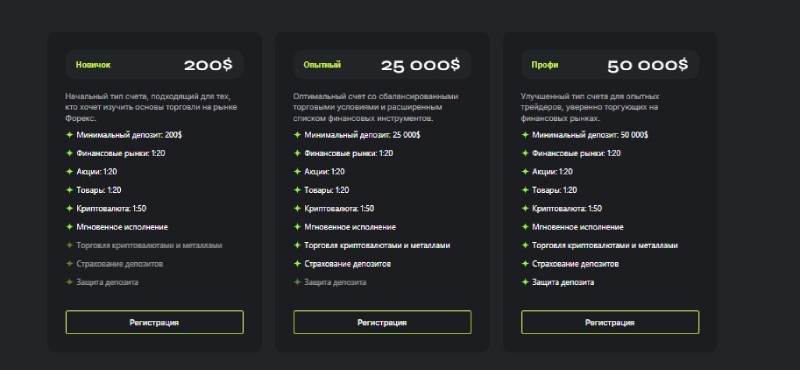Click star icon beside Минимальный депозит: 25 000$
This screenshot has height=370, width=800.
(297, 135)
